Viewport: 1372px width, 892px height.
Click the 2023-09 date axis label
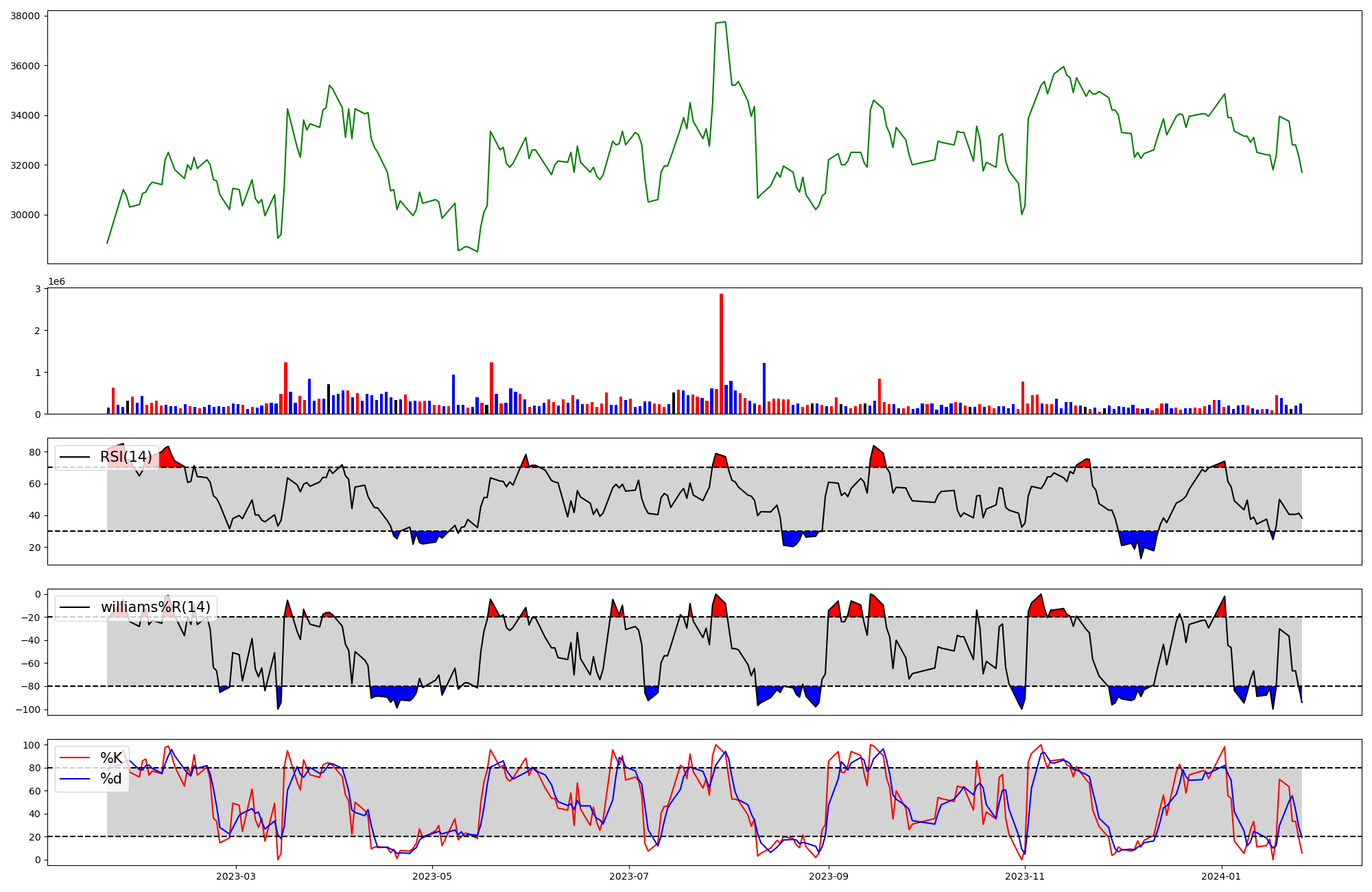(829, 876)
